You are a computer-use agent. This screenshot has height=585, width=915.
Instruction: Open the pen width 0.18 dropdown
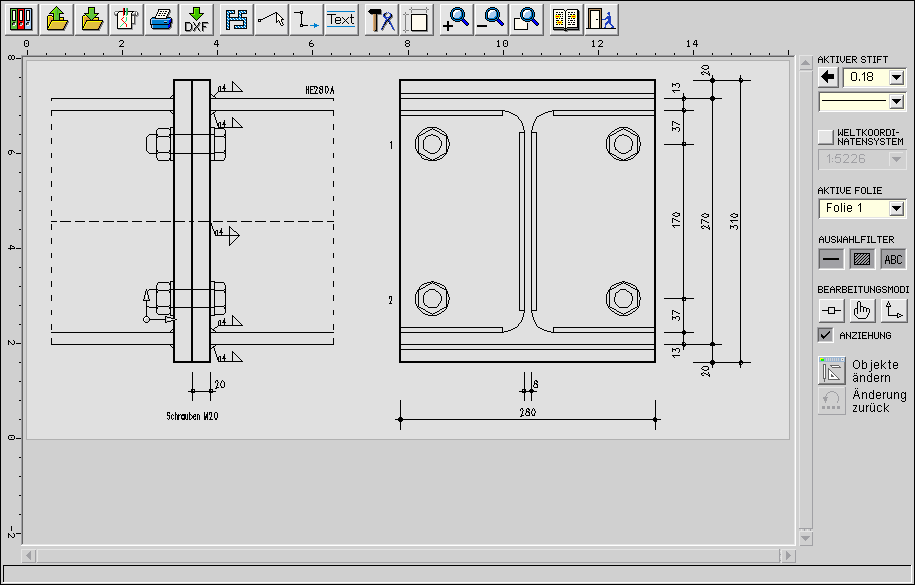(x=896, y=77)
